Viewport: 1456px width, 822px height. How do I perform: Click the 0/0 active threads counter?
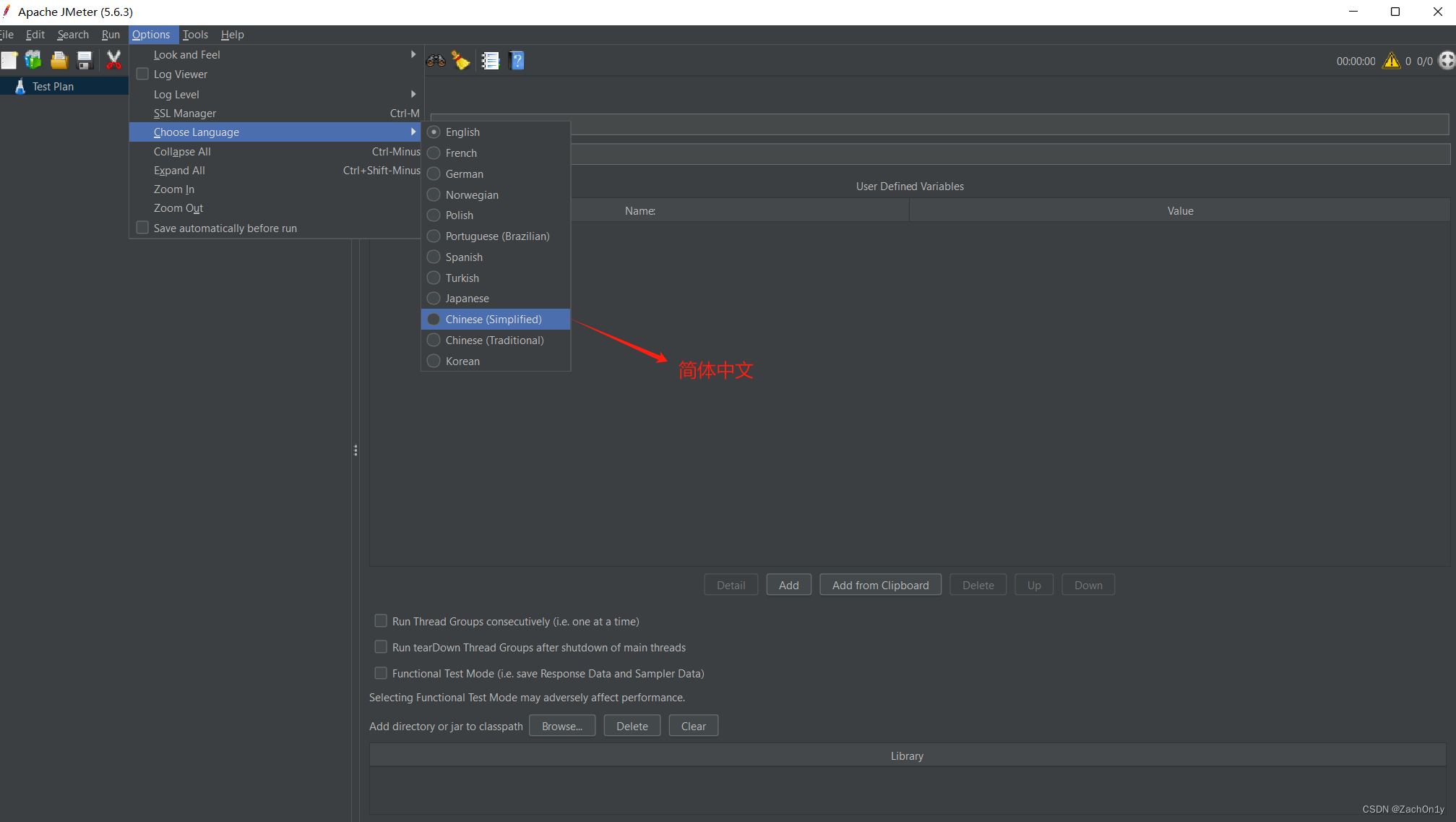pyautogui.click(x=1425, y=61)
